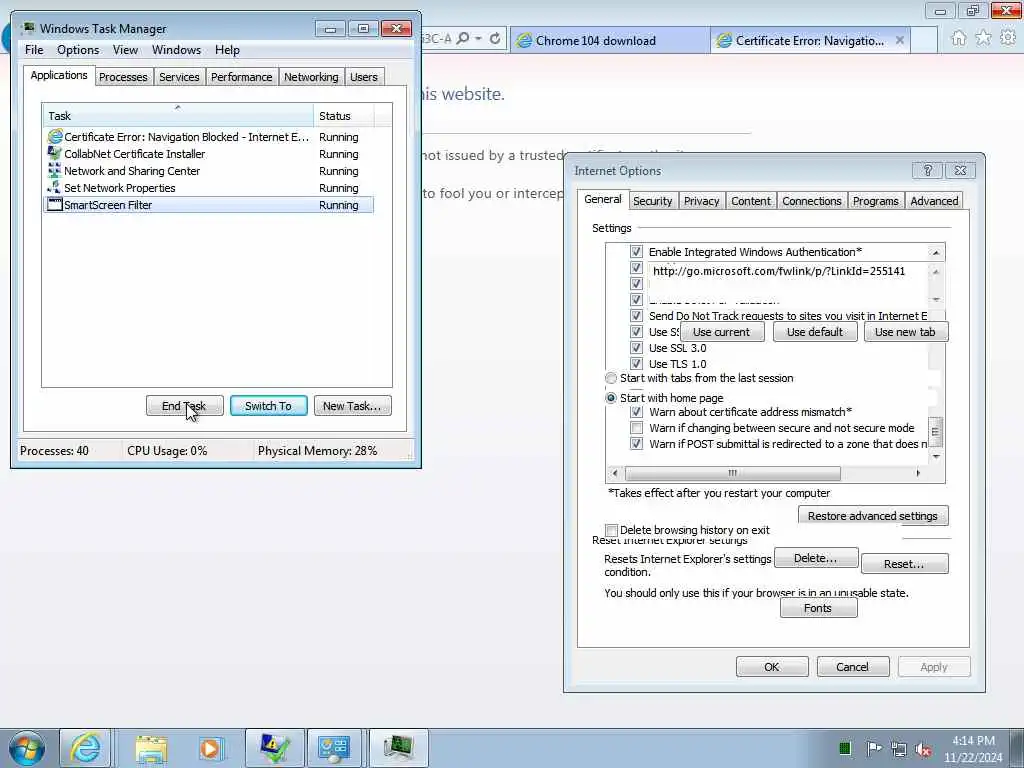The width and height of the screenshot is (1024, 768).
Task: Open Network and Sharing Center taskbar icon
Action: click(334, 748)
